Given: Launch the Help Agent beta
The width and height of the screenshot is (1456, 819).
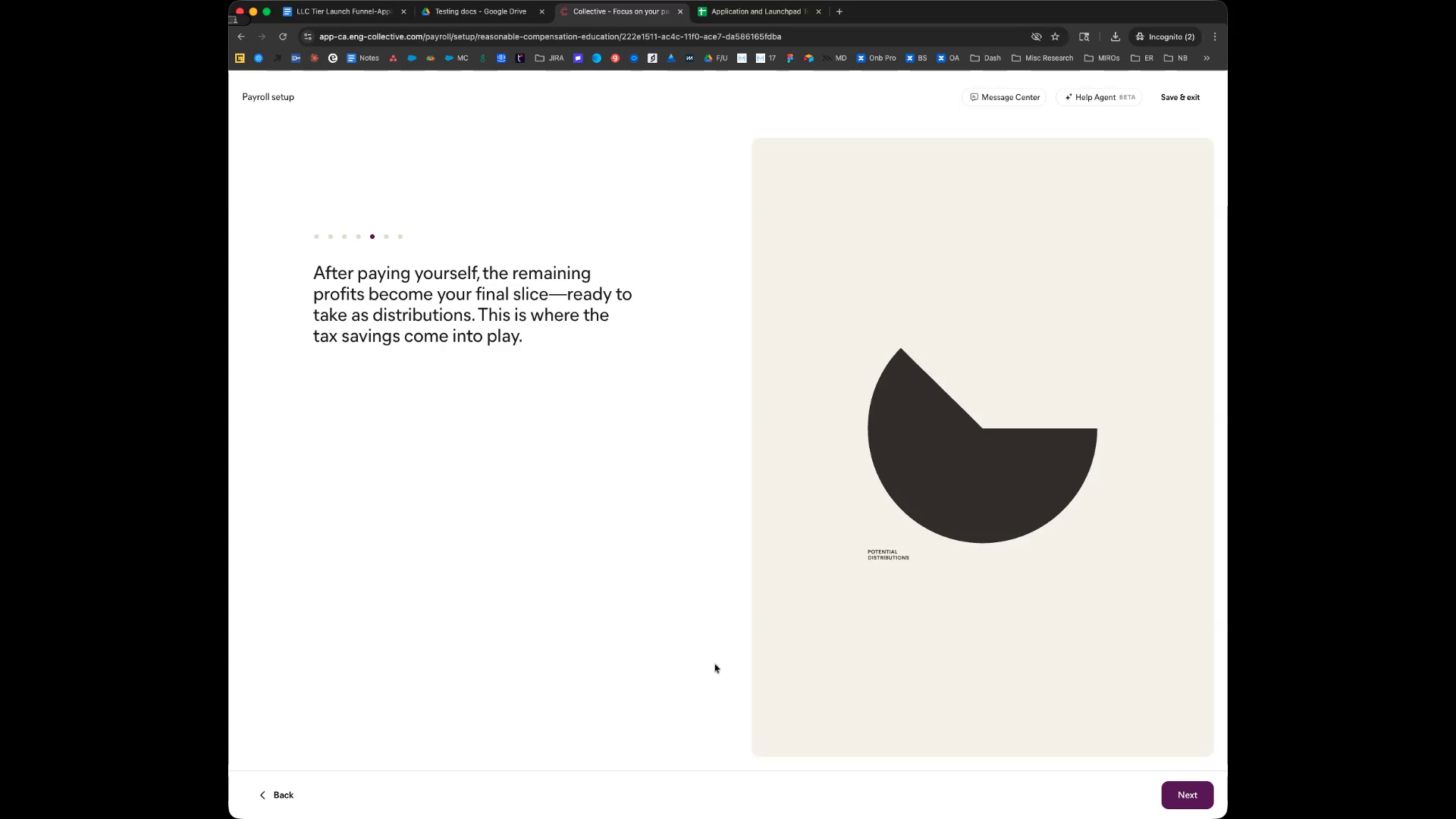Looking at the screenshot, I should [1099, 97].
